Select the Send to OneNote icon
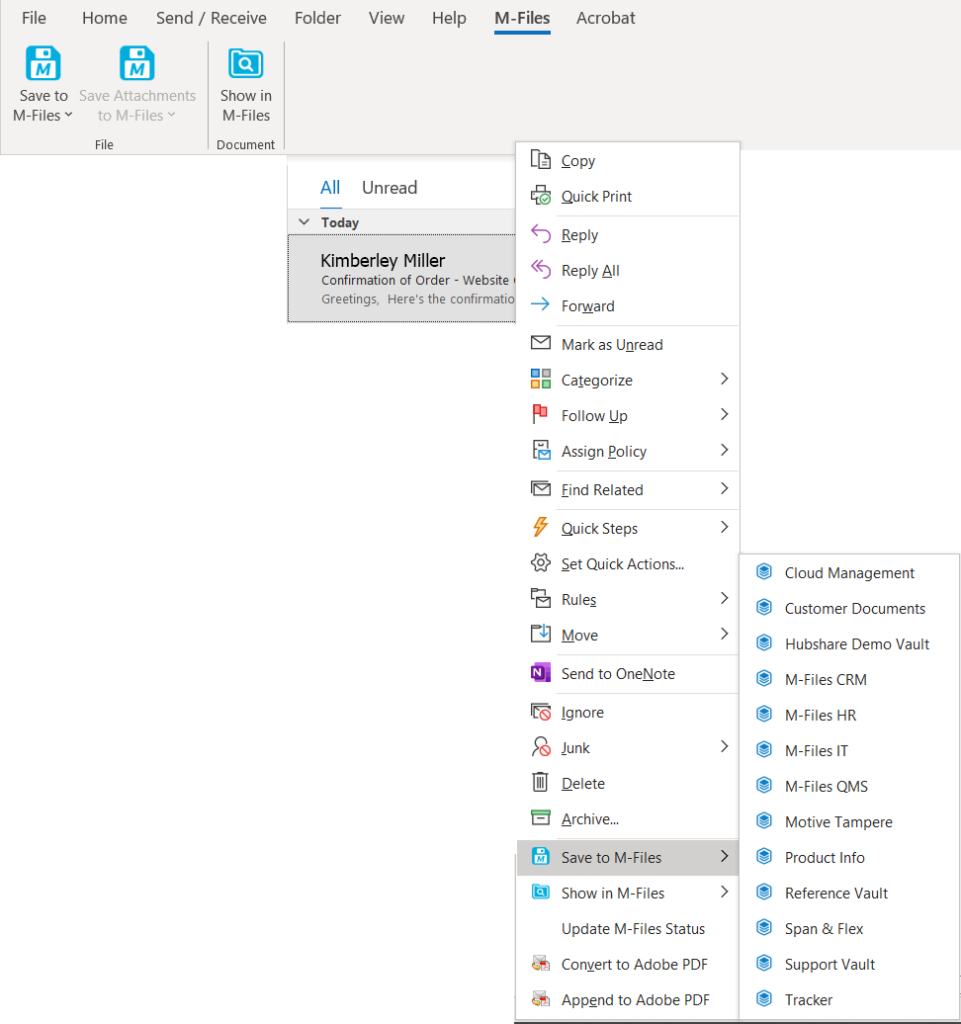961x1024 pixels. click(538, 674)
